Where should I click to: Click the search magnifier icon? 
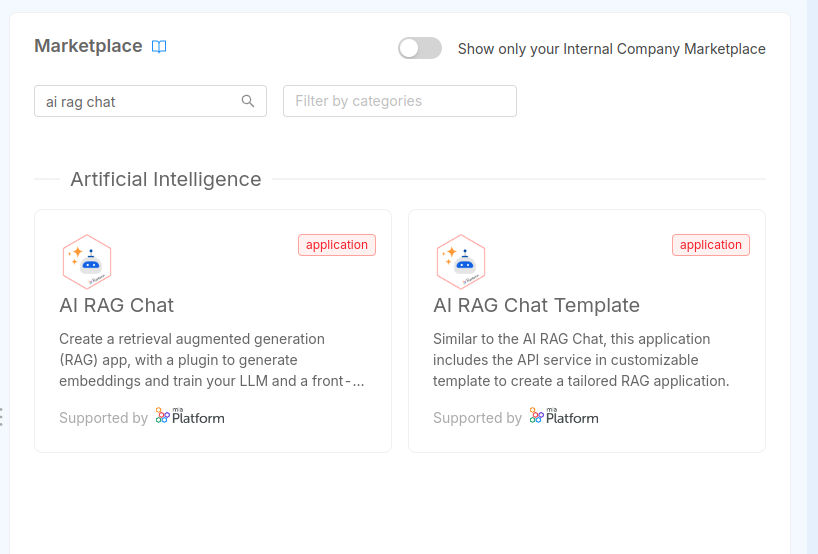pyautogui.click(x=248, y=101)
